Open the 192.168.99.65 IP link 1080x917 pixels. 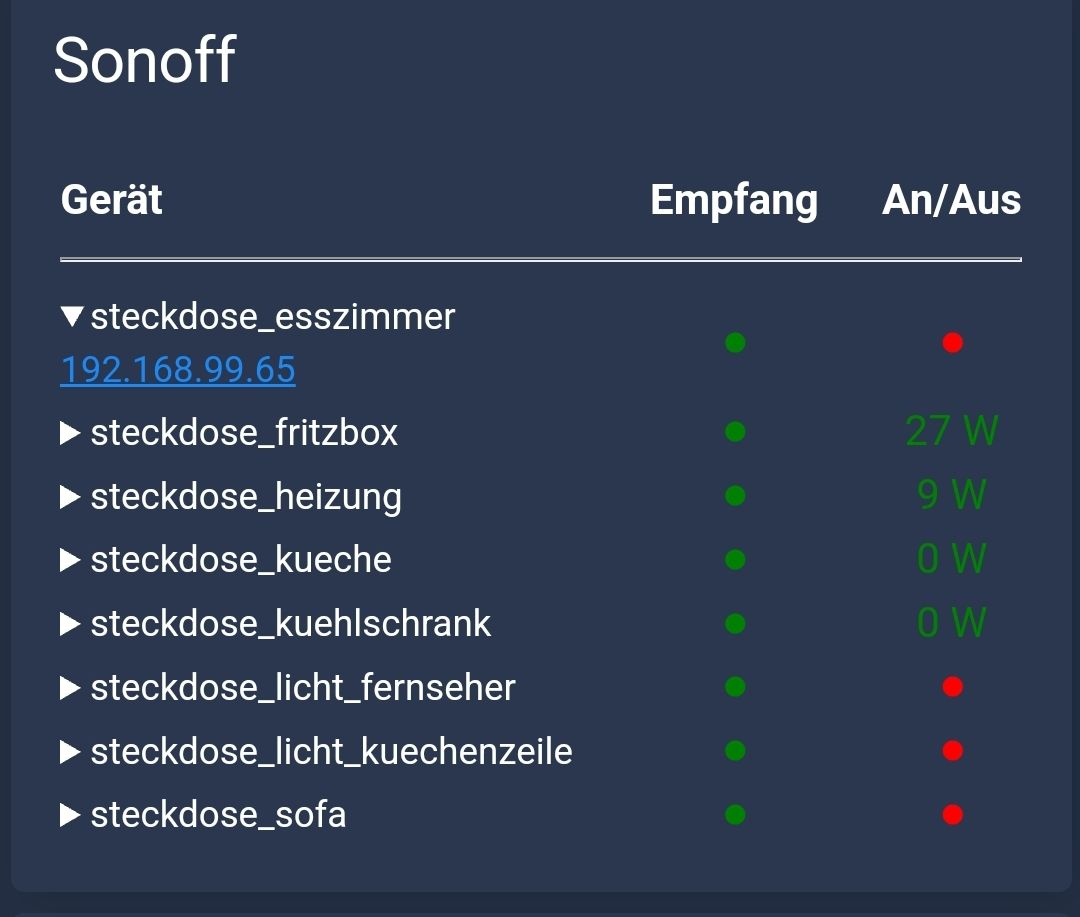coord(178,370)
